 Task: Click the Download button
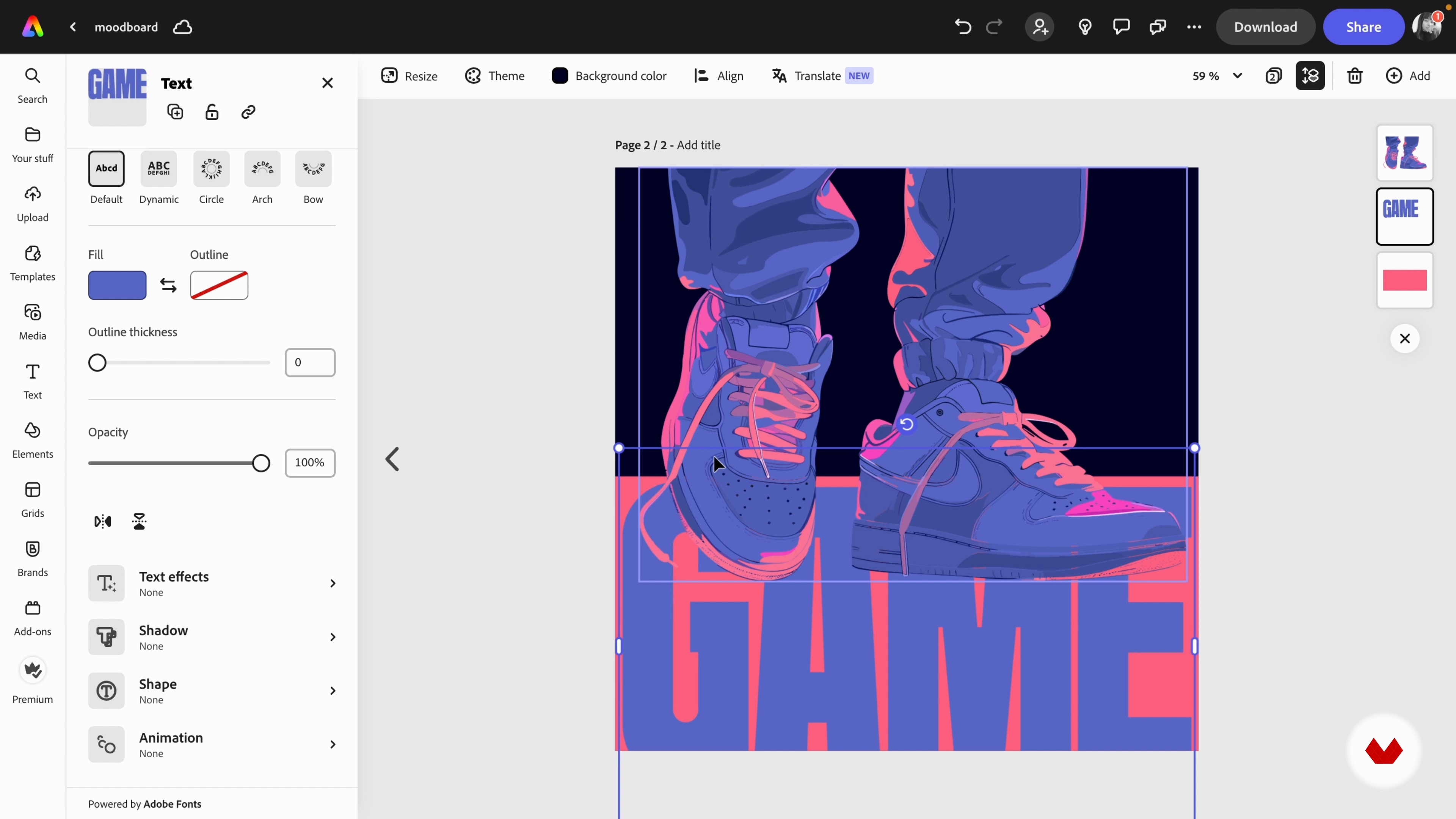1265,27
